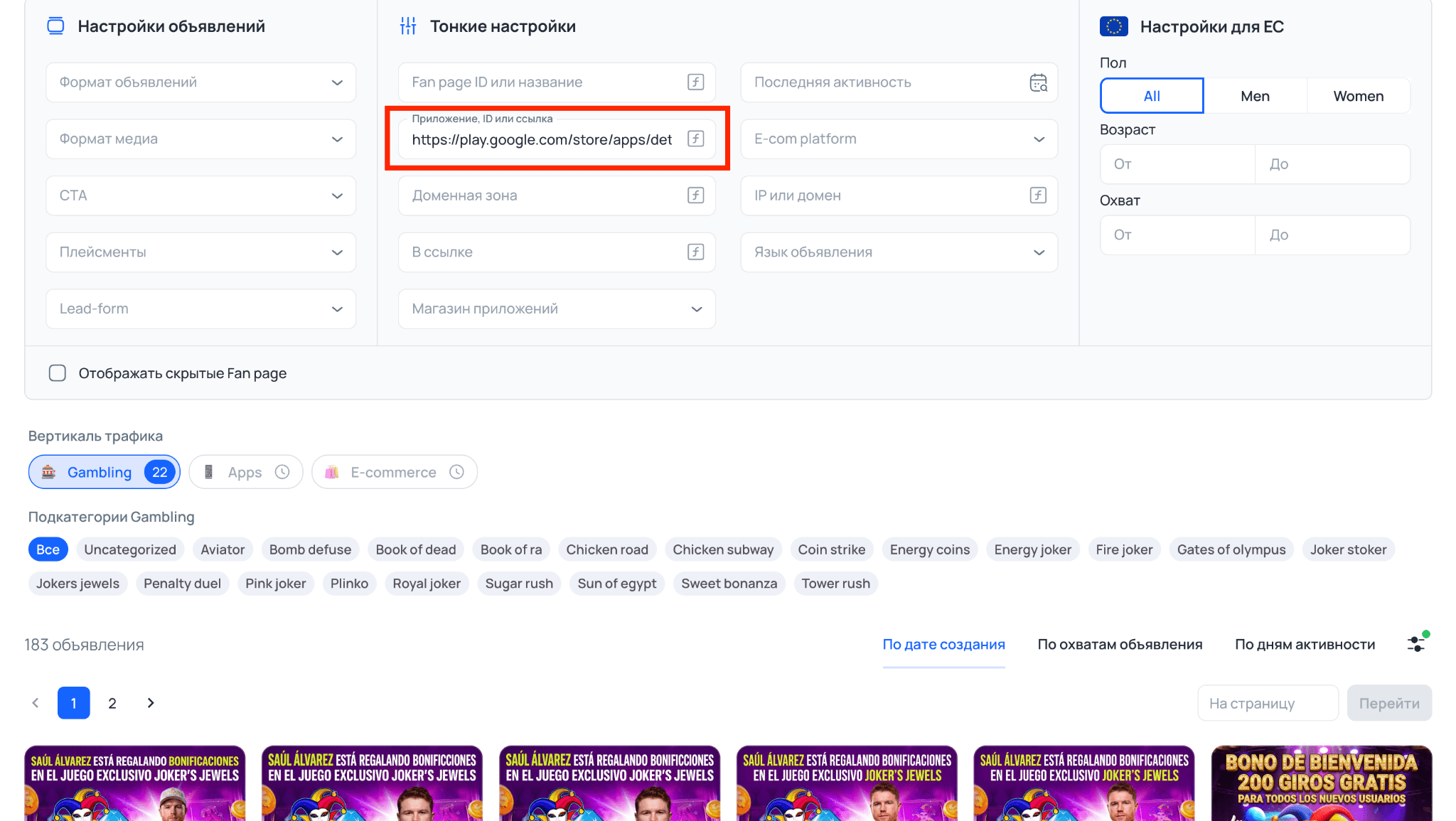Image resolution: width=1456 pixels, height=821 pixels.
Task: Filter by Sugar rush subcategory
Action: pos(519,584)
